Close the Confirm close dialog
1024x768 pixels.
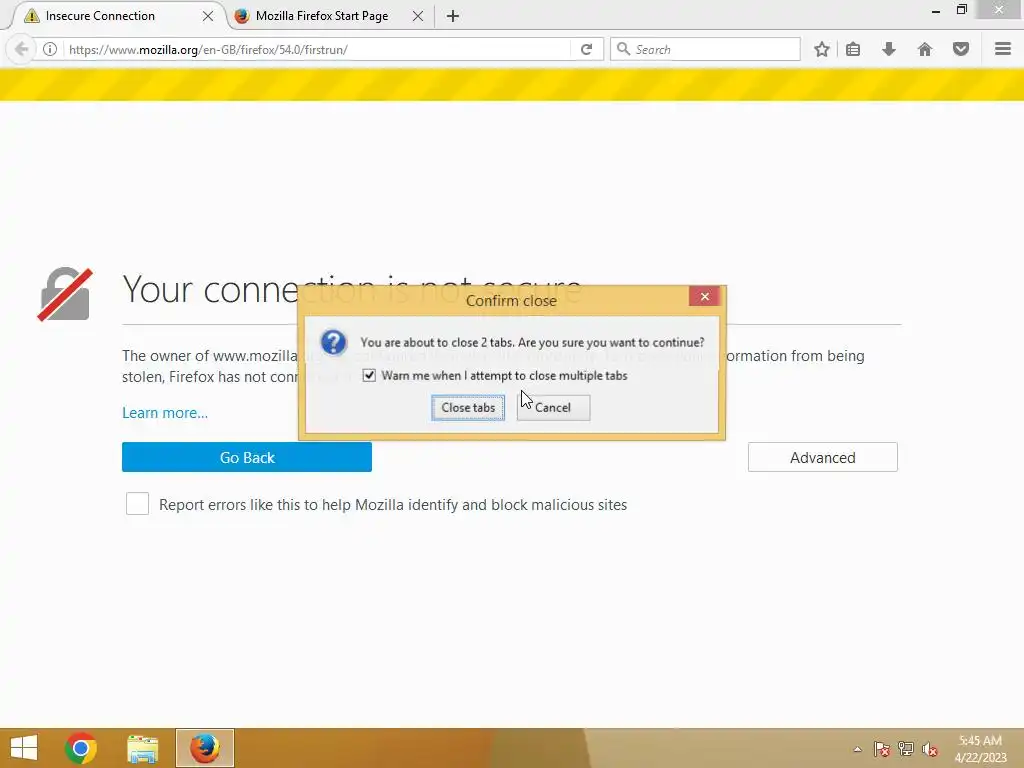click(x=705, y=296)
